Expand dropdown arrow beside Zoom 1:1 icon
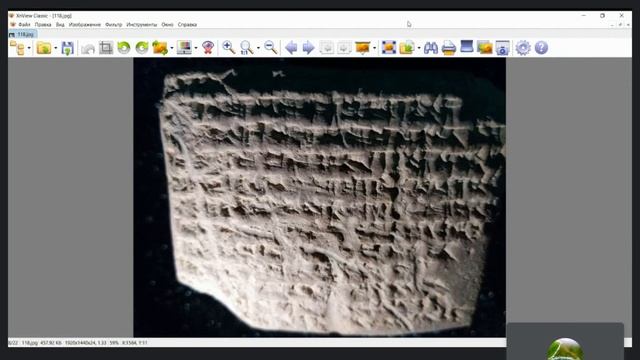Screen dimensions: 640x360 (258, 48)
